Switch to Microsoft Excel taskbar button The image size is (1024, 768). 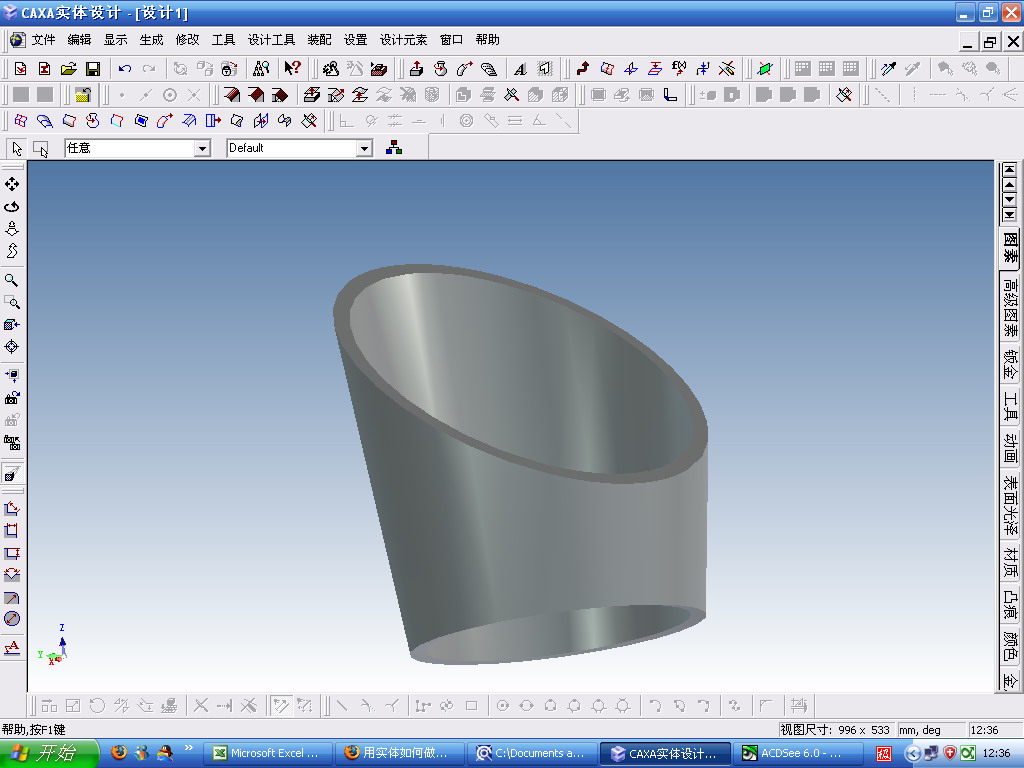pos(268,754)
